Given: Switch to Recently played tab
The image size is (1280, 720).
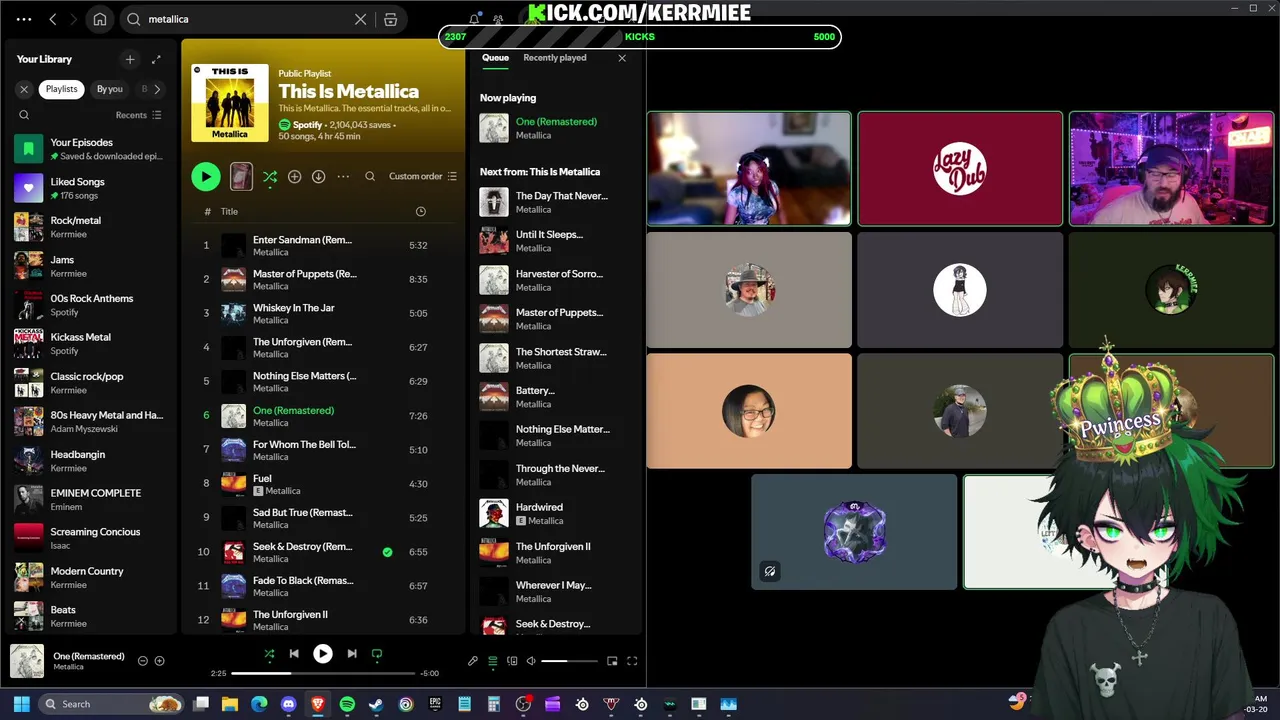Looking at the screenshot, I should 554,58.
